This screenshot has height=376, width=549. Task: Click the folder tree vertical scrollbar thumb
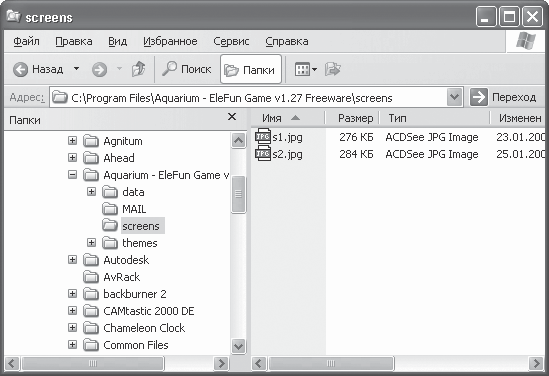(238, 195)
